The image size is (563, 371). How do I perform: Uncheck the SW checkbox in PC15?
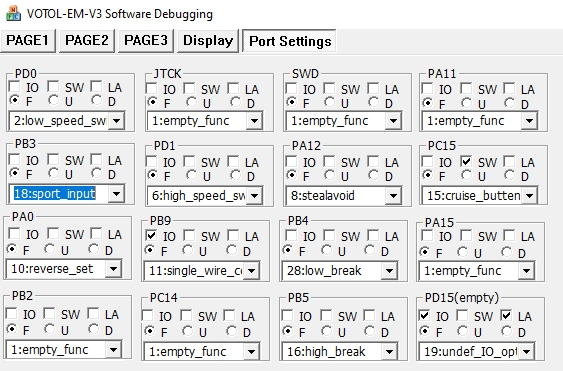466,161
